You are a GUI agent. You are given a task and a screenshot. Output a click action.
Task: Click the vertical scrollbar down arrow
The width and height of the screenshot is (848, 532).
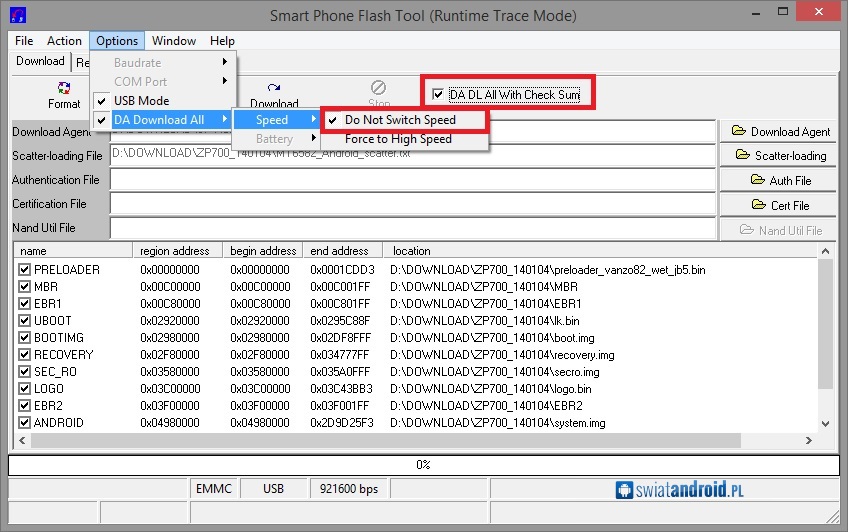[825, 424]
